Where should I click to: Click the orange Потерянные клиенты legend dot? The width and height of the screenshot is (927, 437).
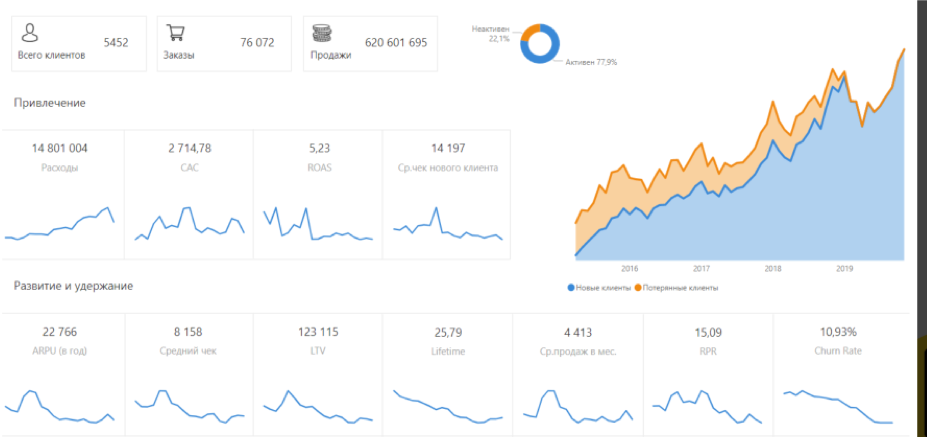click(x=639, y=287)
